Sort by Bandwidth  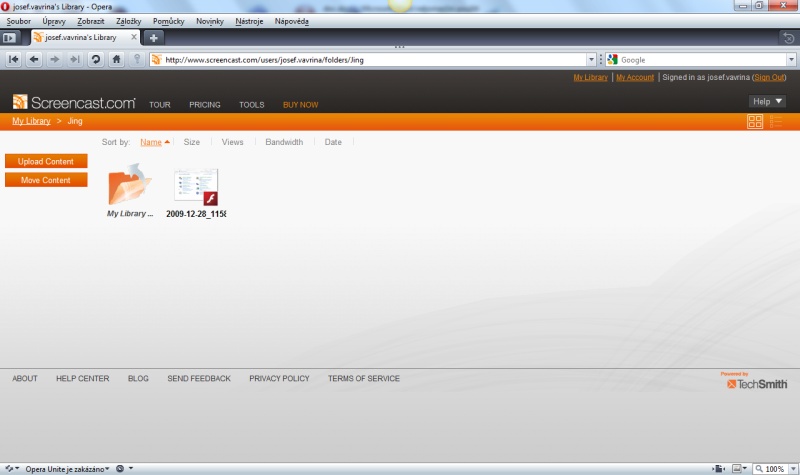click(x=284, y=142)
